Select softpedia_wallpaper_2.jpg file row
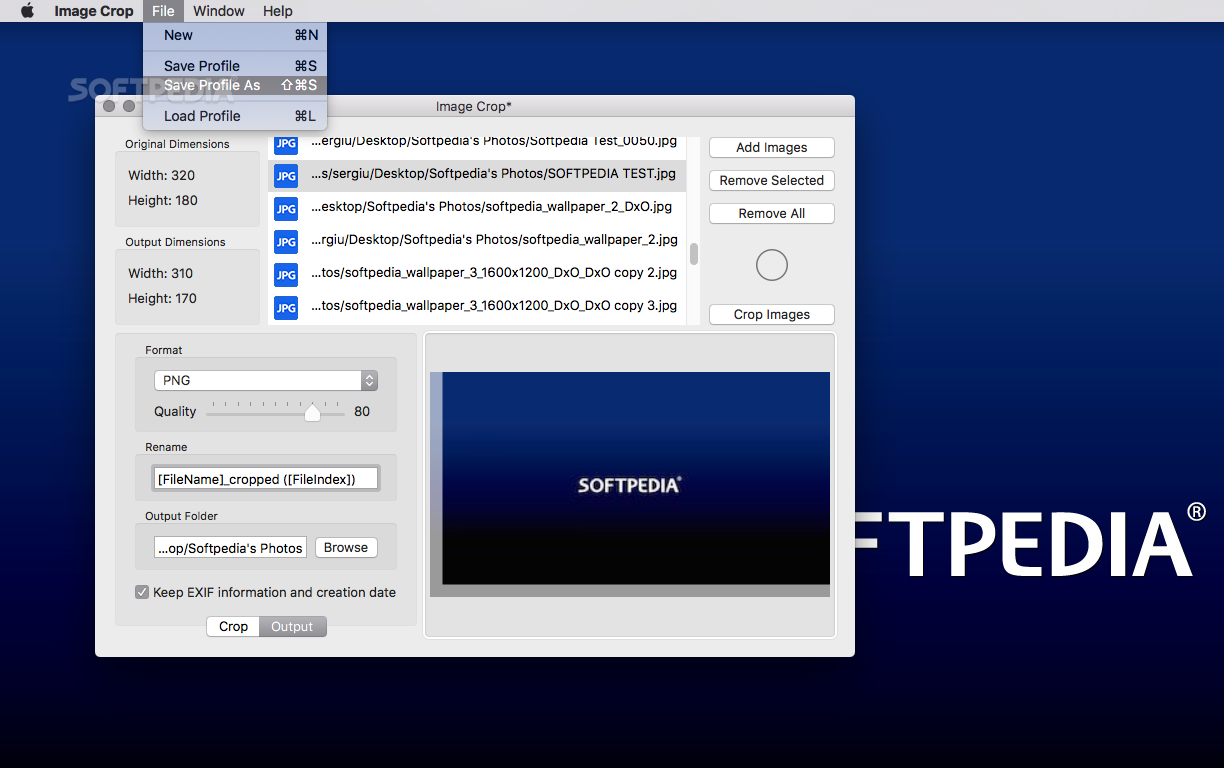The height and width of the screenshot is (768, 1224). 477,242
